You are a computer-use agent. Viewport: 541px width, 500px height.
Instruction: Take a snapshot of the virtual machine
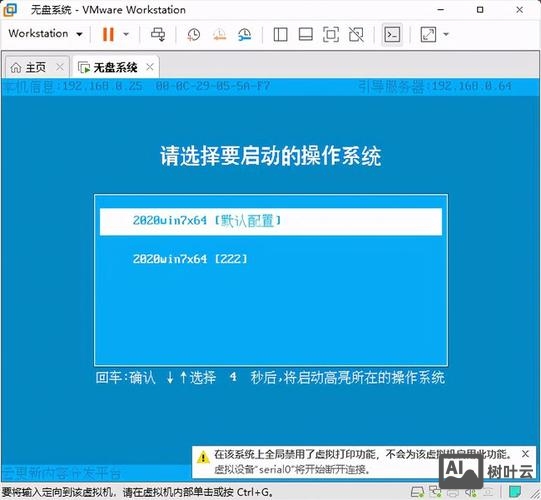[x=194, y=35]
